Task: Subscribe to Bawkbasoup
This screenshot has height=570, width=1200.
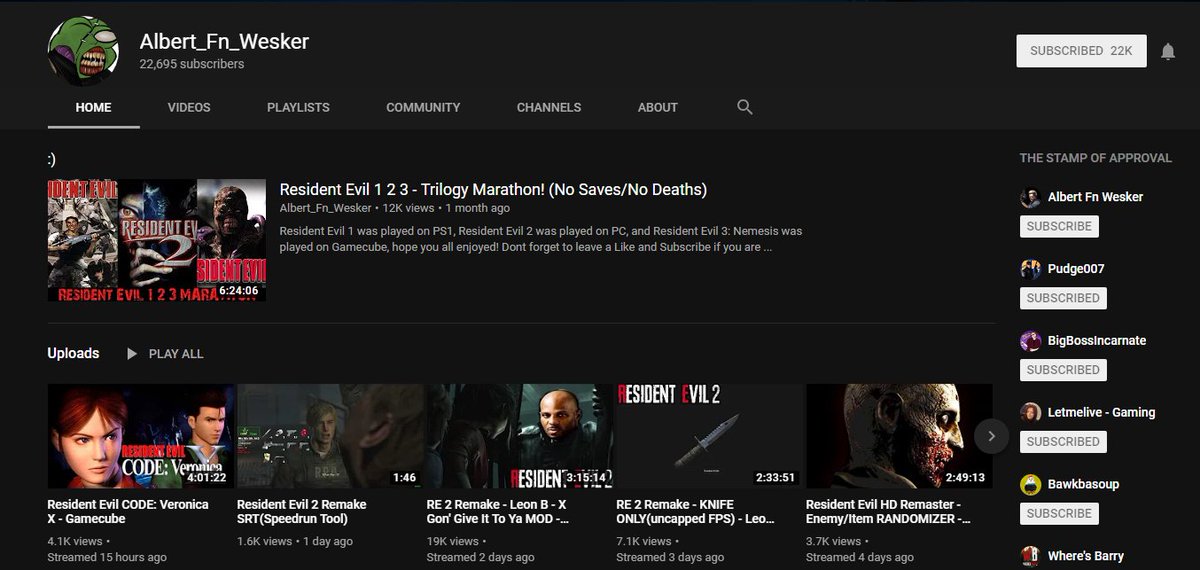Action: pyautogui.click(x=1059, y=513)
